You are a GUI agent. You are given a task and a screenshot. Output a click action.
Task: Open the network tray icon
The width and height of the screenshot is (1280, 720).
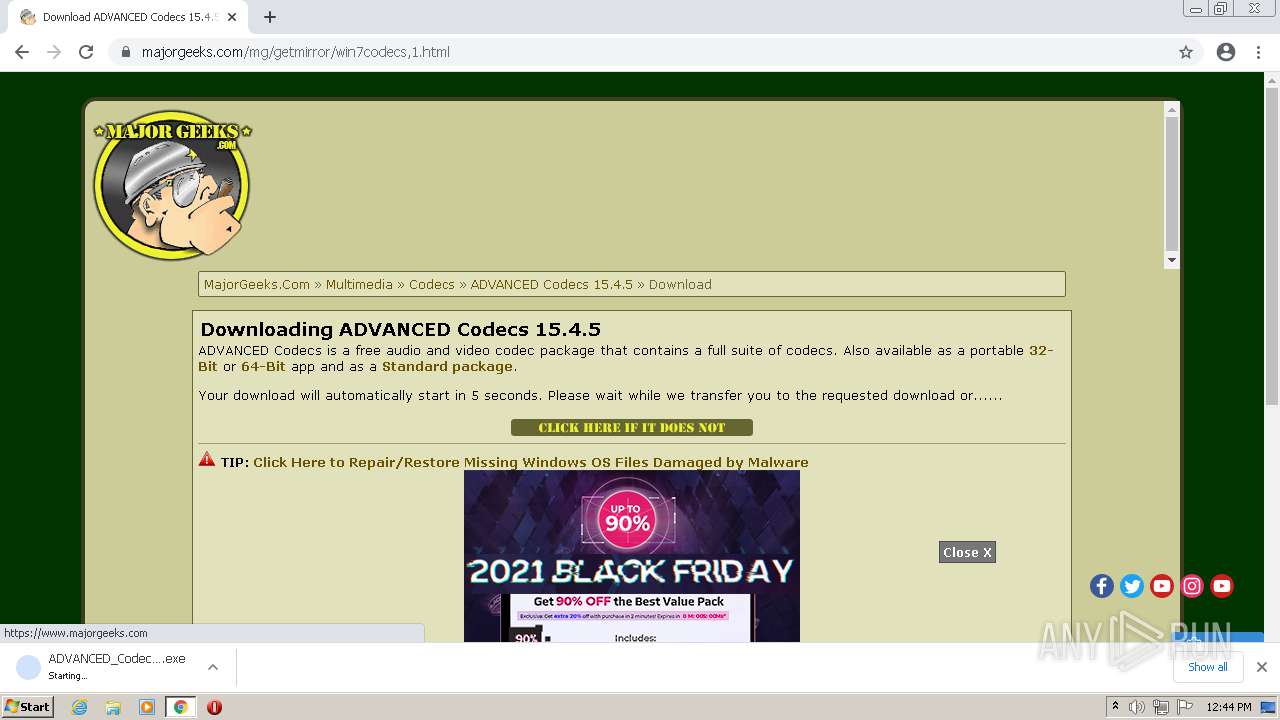pyautogui.click(x=1161, y=707)
